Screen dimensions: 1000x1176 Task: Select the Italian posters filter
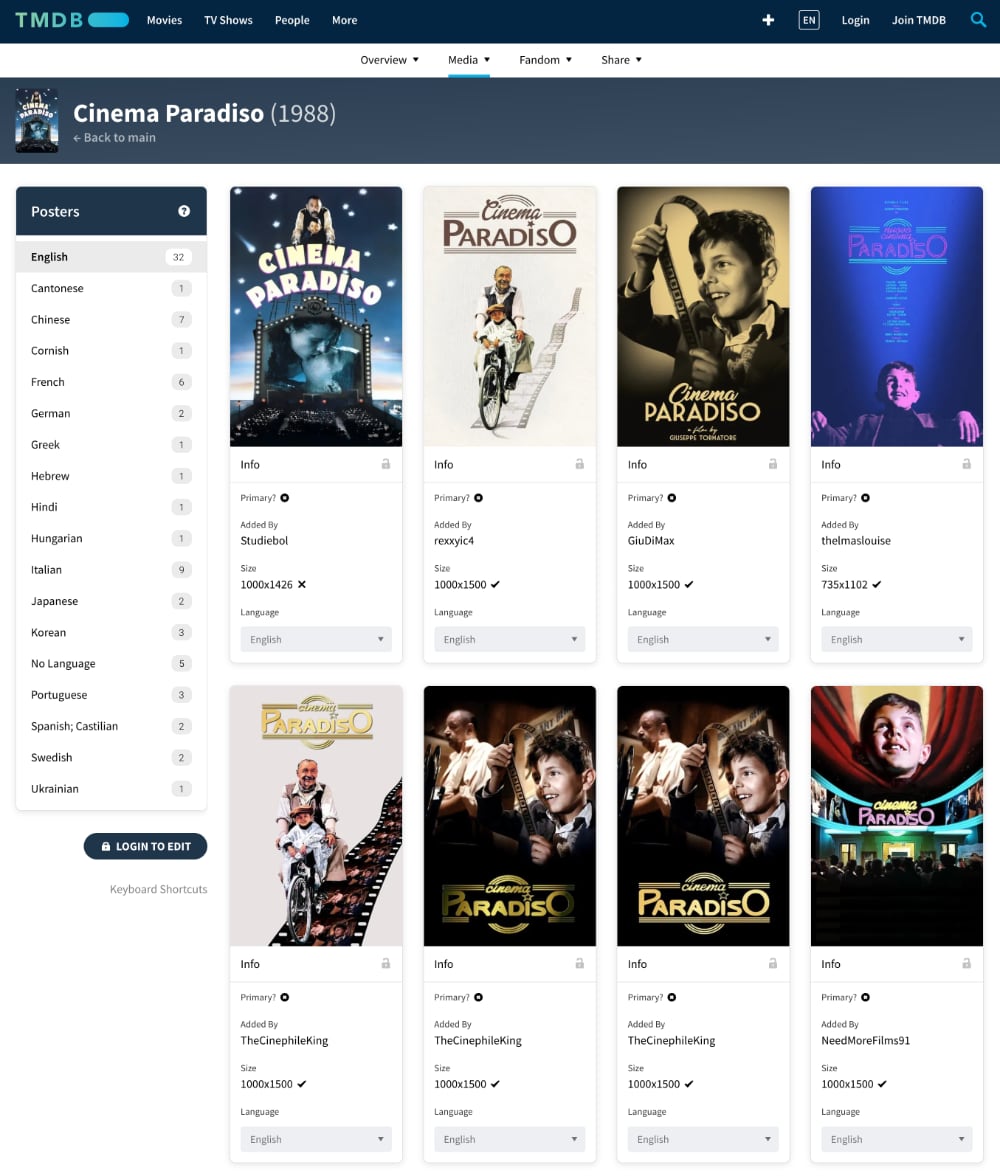[x=111, y=570]
